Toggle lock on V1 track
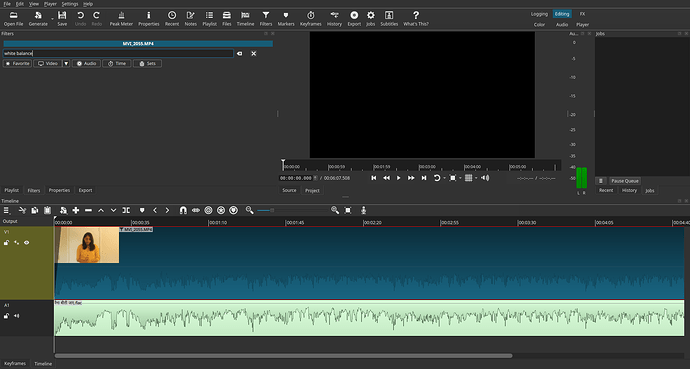Screen dimensions: 690x369 click(7, 243)
